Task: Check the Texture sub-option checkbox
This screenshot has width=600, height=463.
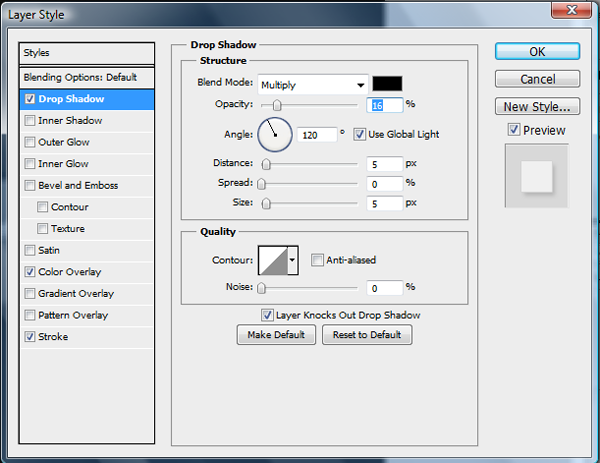Action: [42, 228]
